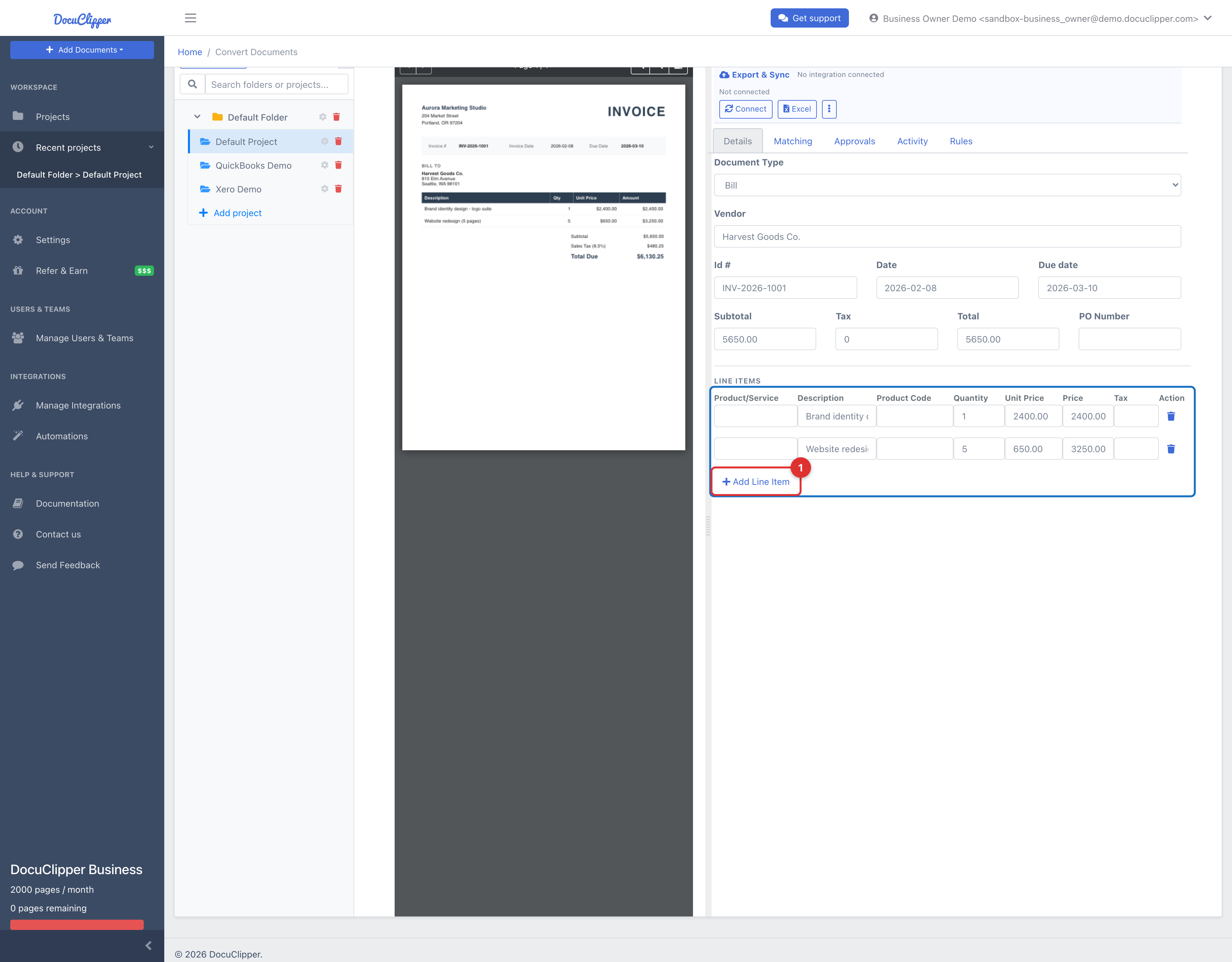Delete the Brand identity line item
1232x962 pixels.
(1171, 416)
